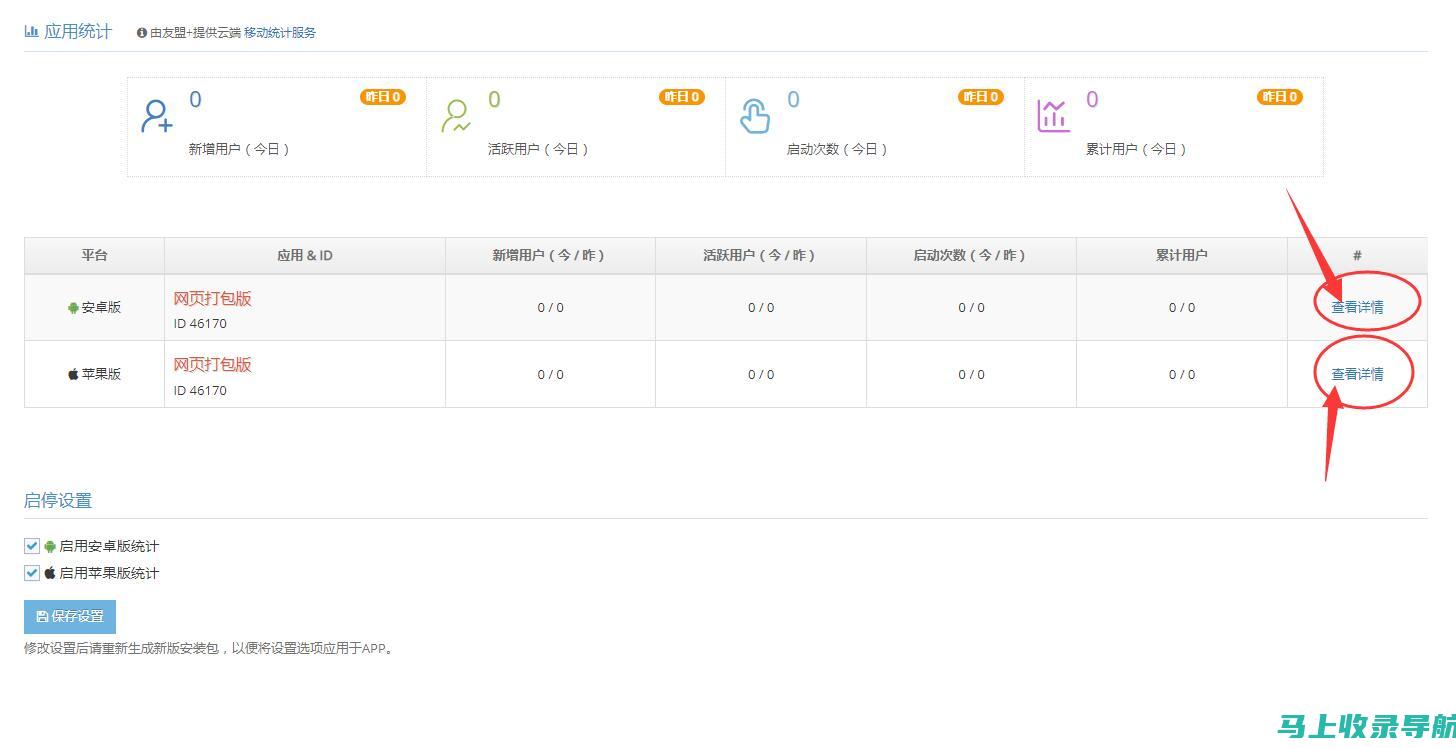
Task: Click the 新增用户（今日） label
Action: click(x=241, y=149)
